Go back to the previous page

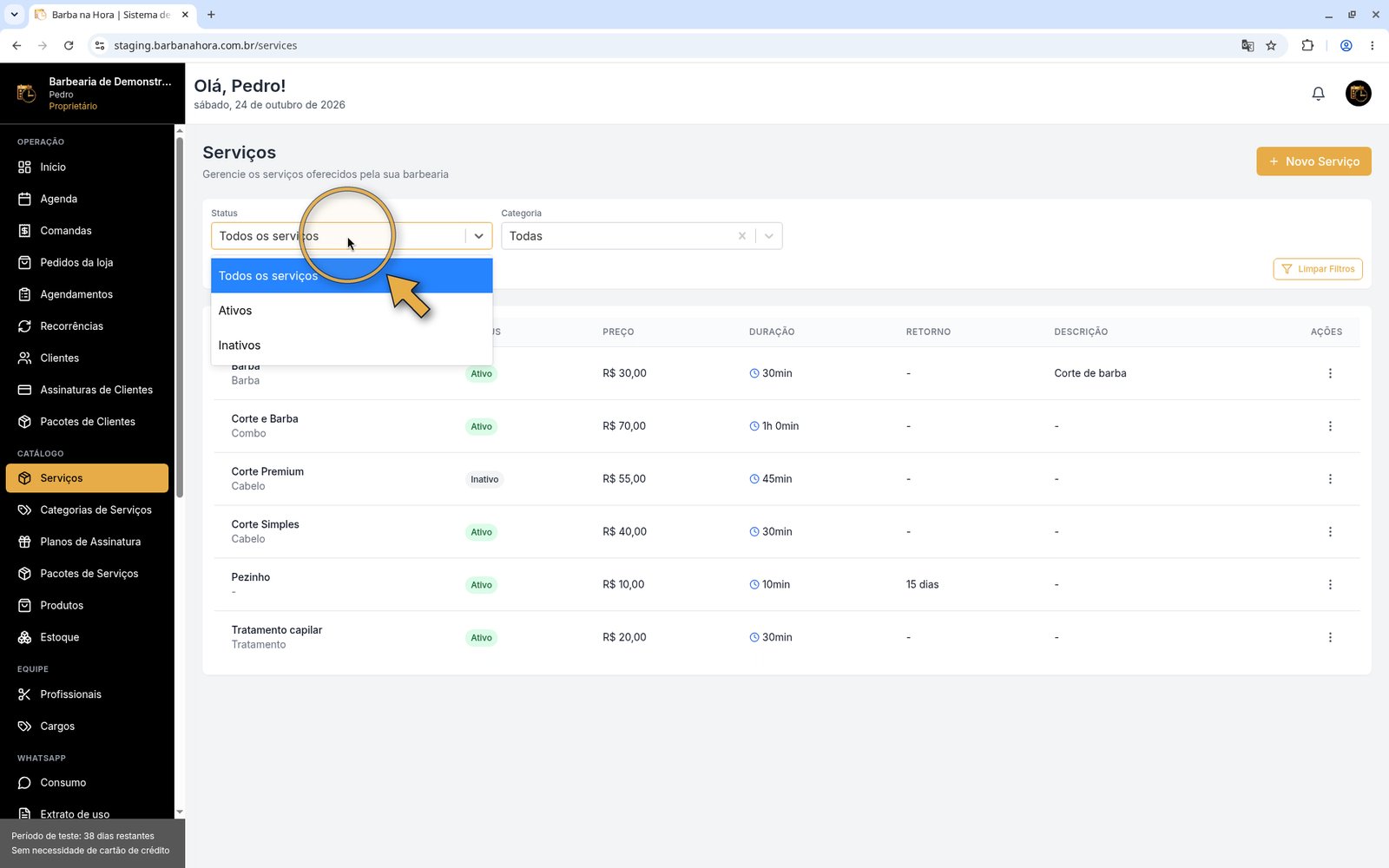16,45
